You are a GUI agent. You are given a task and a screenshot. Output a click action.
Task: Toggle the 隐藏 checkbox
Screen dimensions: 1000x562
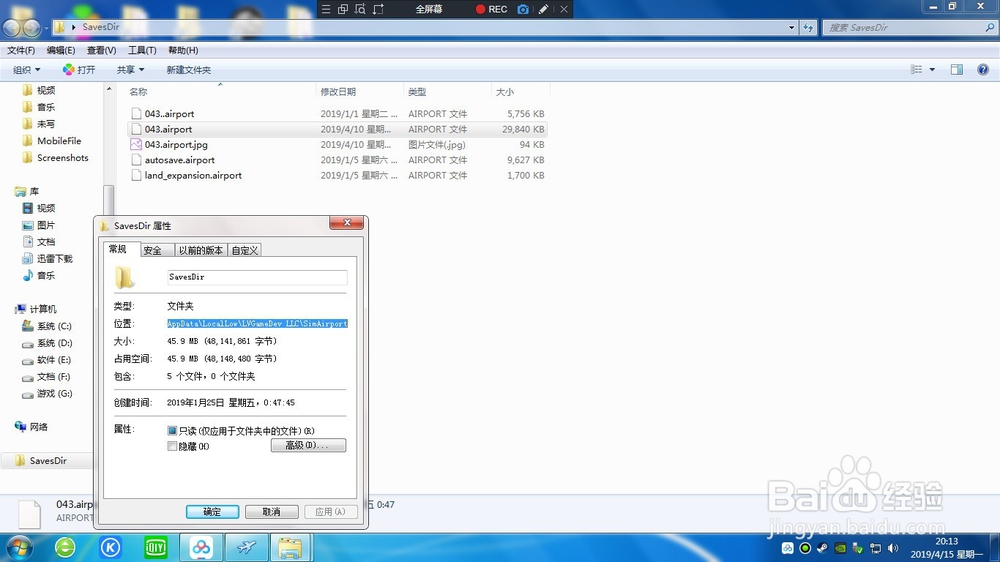pos(172,447)
